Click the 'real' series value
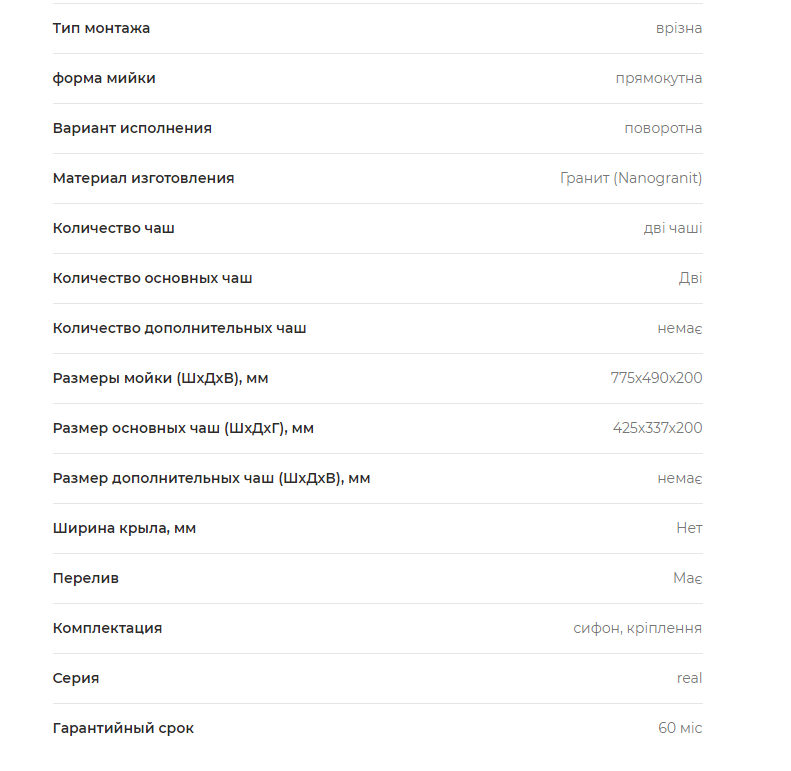Viewport: 791px width, 771px height. 690,678
